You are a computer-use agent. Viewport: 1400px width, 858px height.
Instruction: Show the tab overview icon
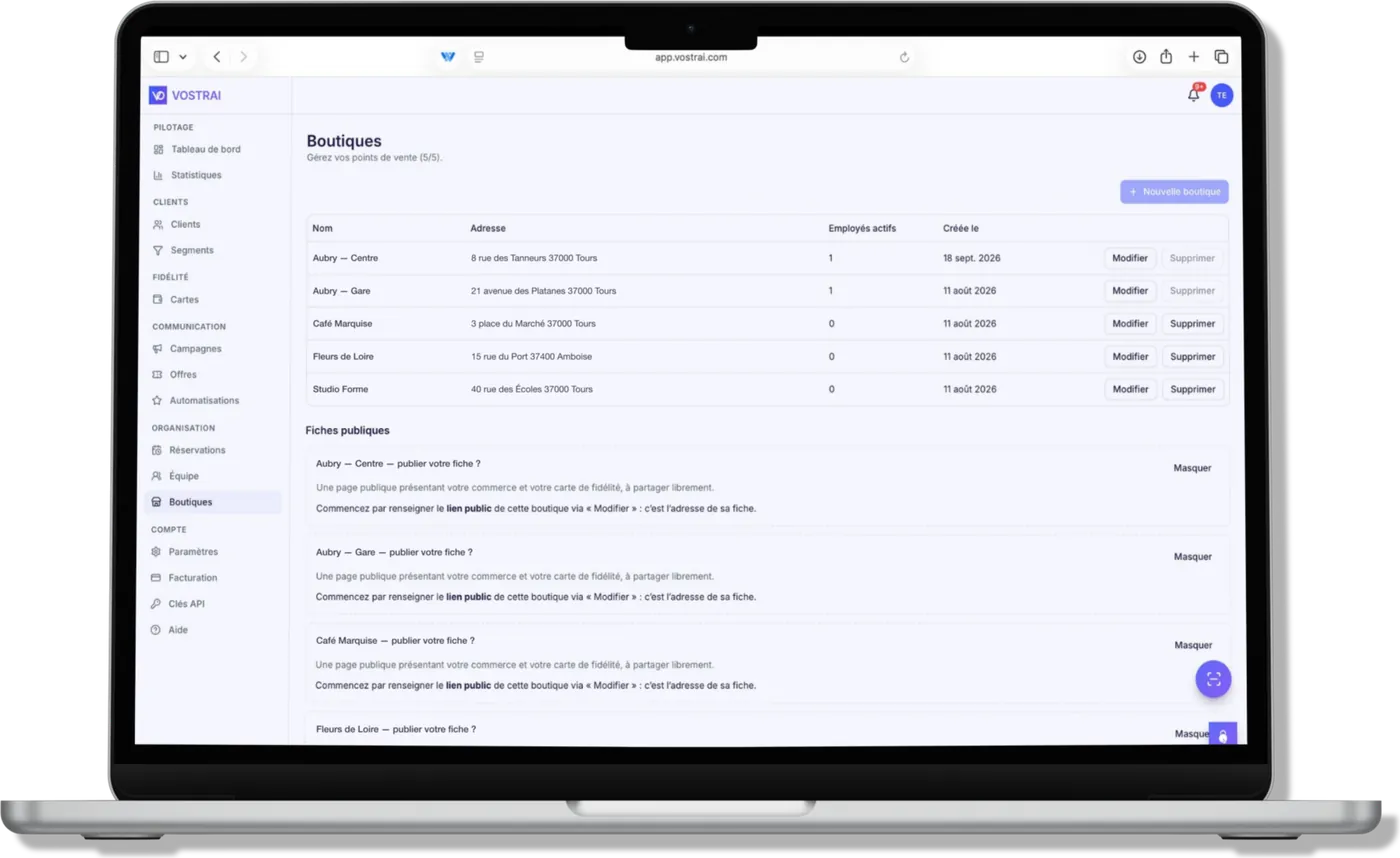click(x=1221, y=57)
